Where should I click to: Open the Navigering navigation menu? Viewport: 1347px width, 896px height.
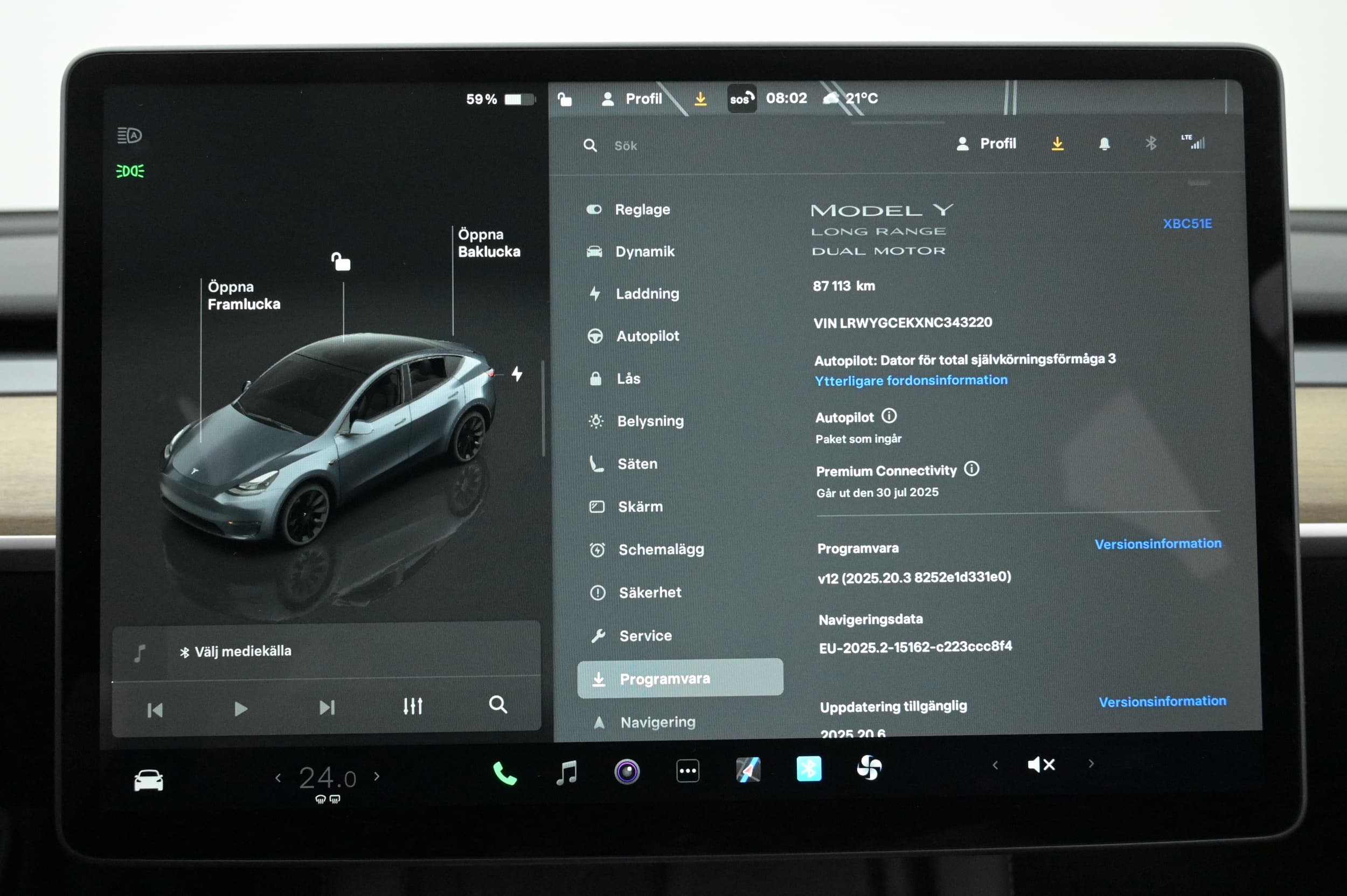[644, 723]
